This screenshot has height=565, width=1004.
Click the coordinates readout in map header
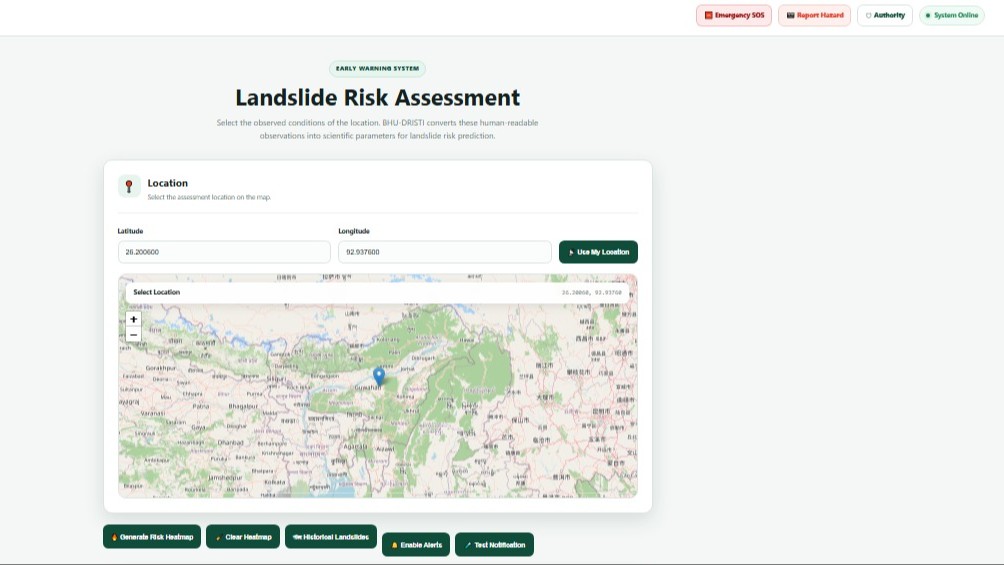pos(591,293)
